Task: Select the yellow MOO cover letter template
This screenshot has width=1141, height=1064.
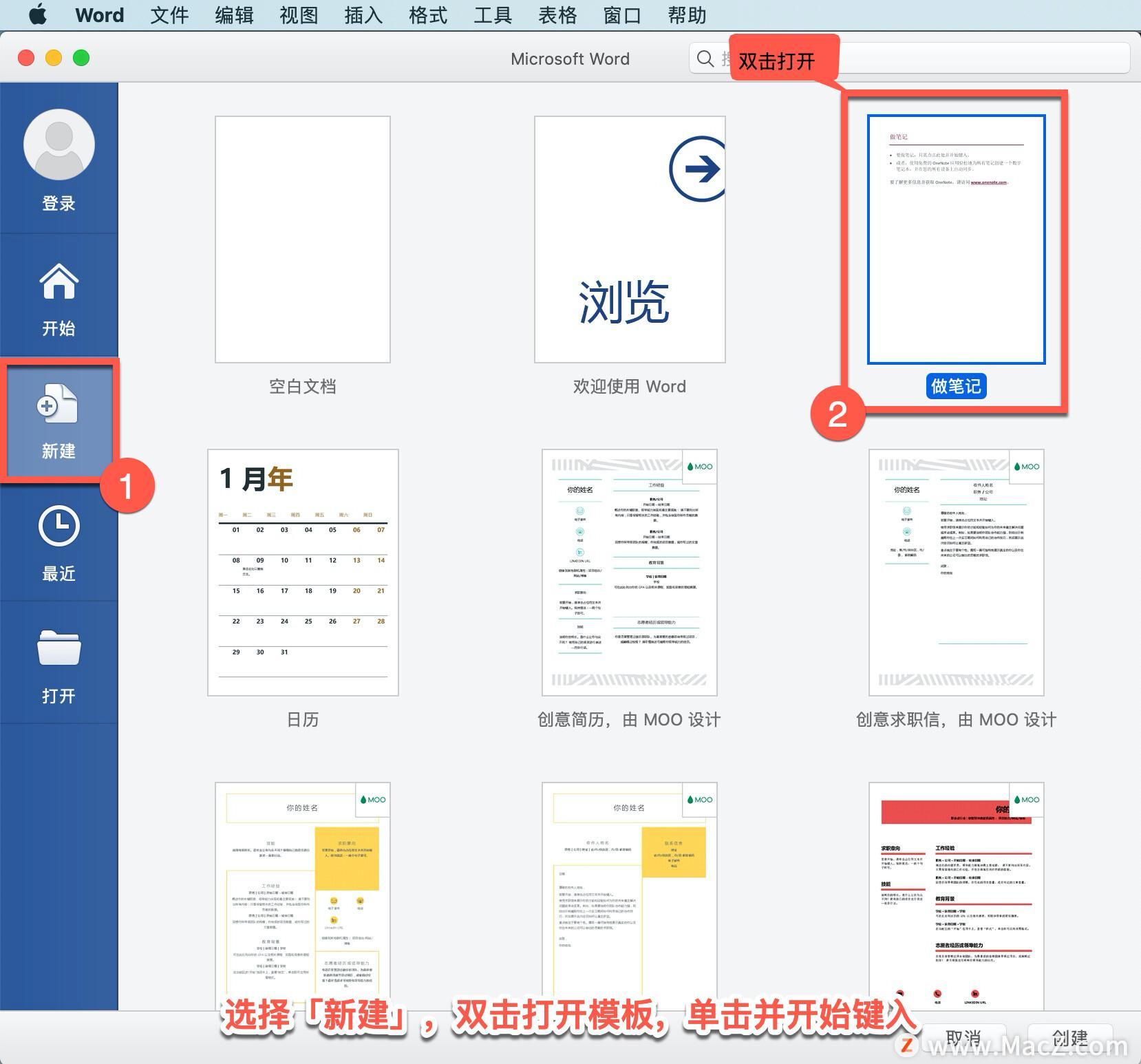Action: coord(630,895)
